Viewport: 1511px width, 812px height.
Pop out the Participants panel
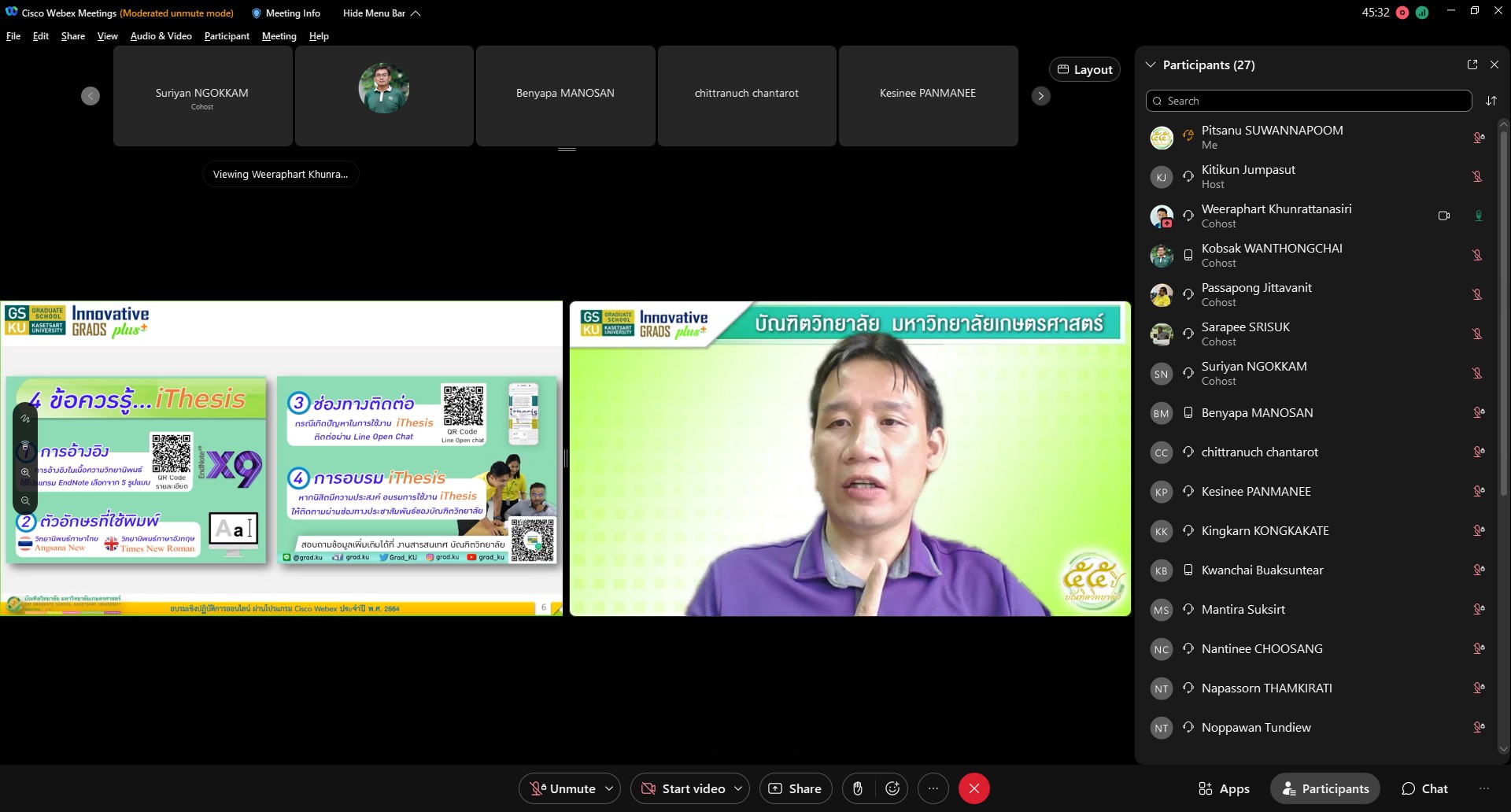tap(1472, 65)
